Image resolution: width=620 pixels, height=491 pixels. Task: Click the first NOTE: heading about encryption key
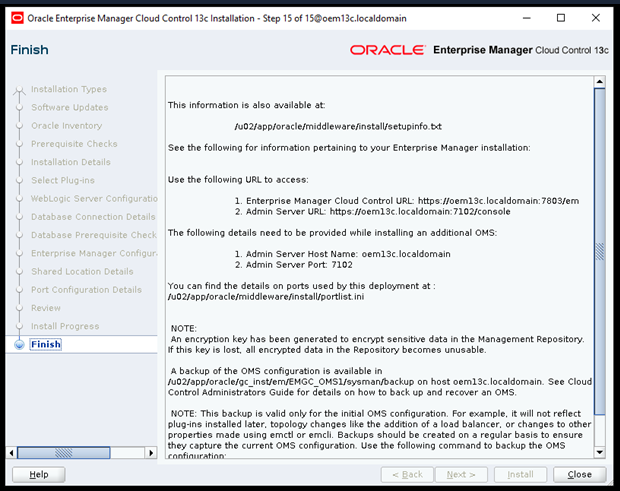tap(183, 329)
